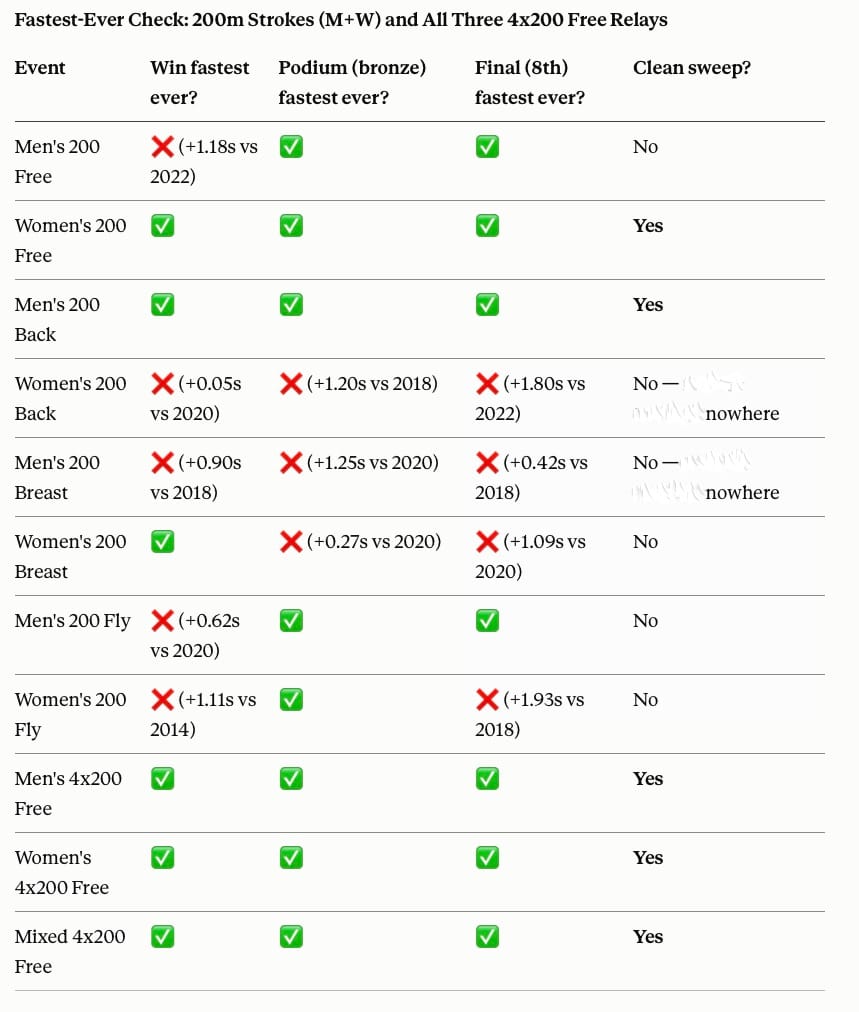
Task: Click the red X beside +1.93s vs 2018
Action: [x=487, y=700]
